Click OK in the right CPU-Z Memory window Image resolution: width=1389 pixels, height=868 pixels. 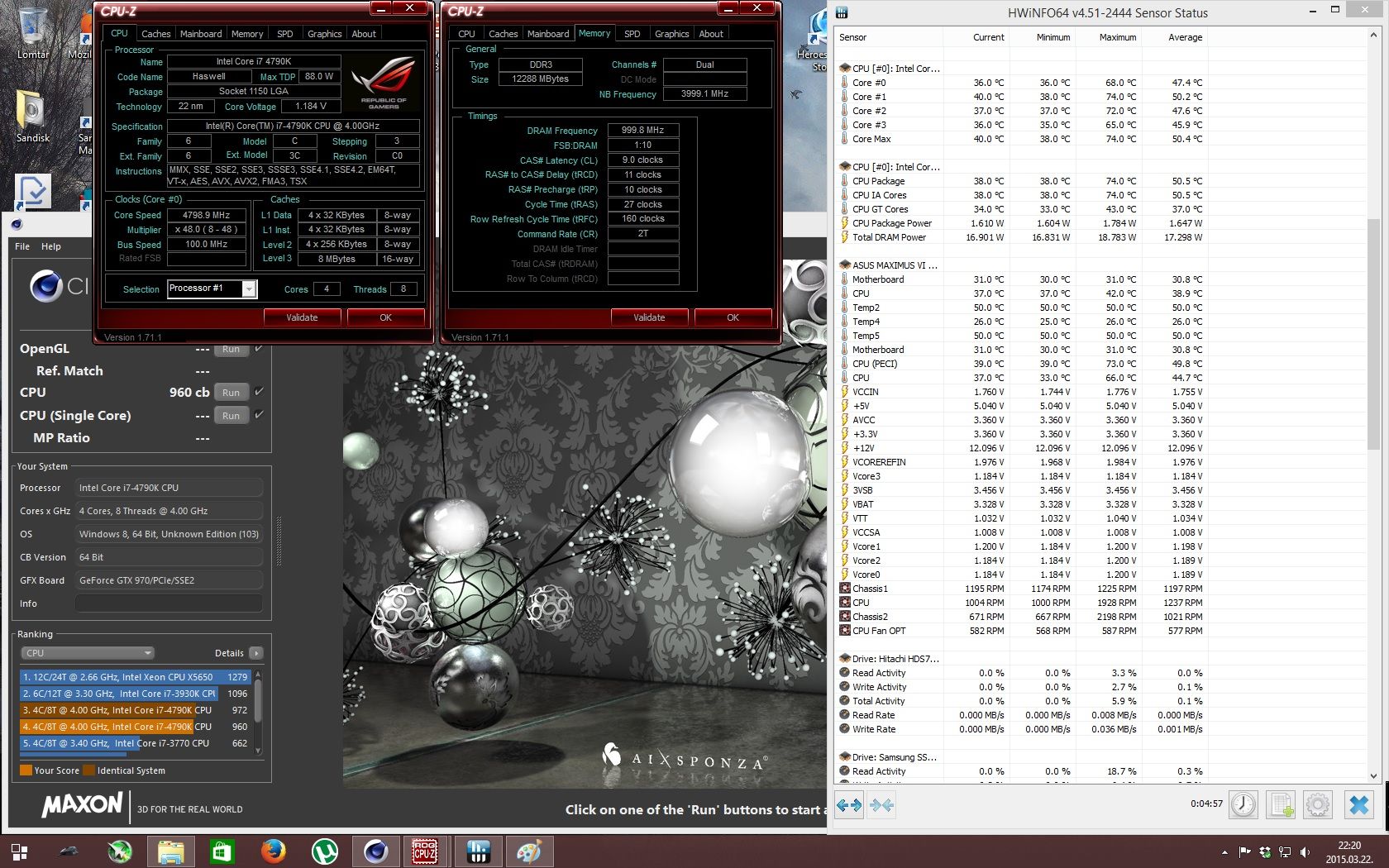click(733, 317)
